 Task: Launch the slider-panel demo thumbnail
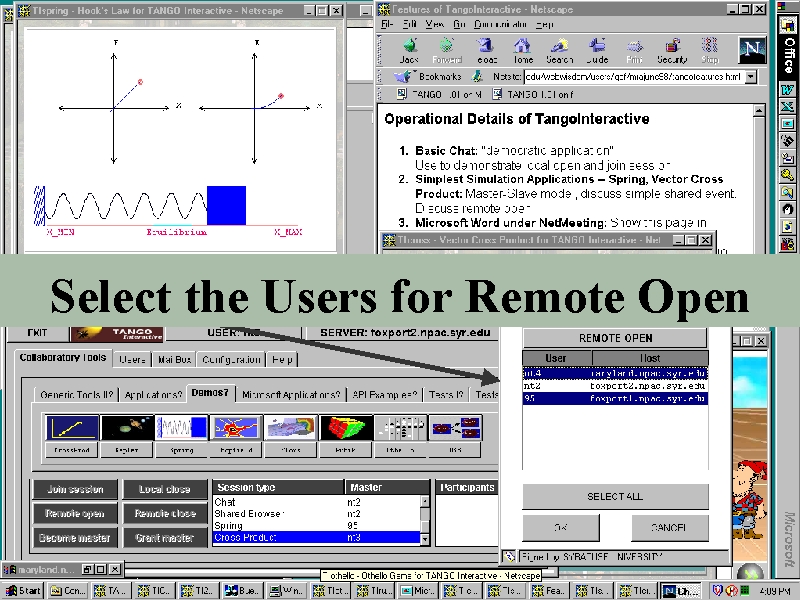coord(400,428)
